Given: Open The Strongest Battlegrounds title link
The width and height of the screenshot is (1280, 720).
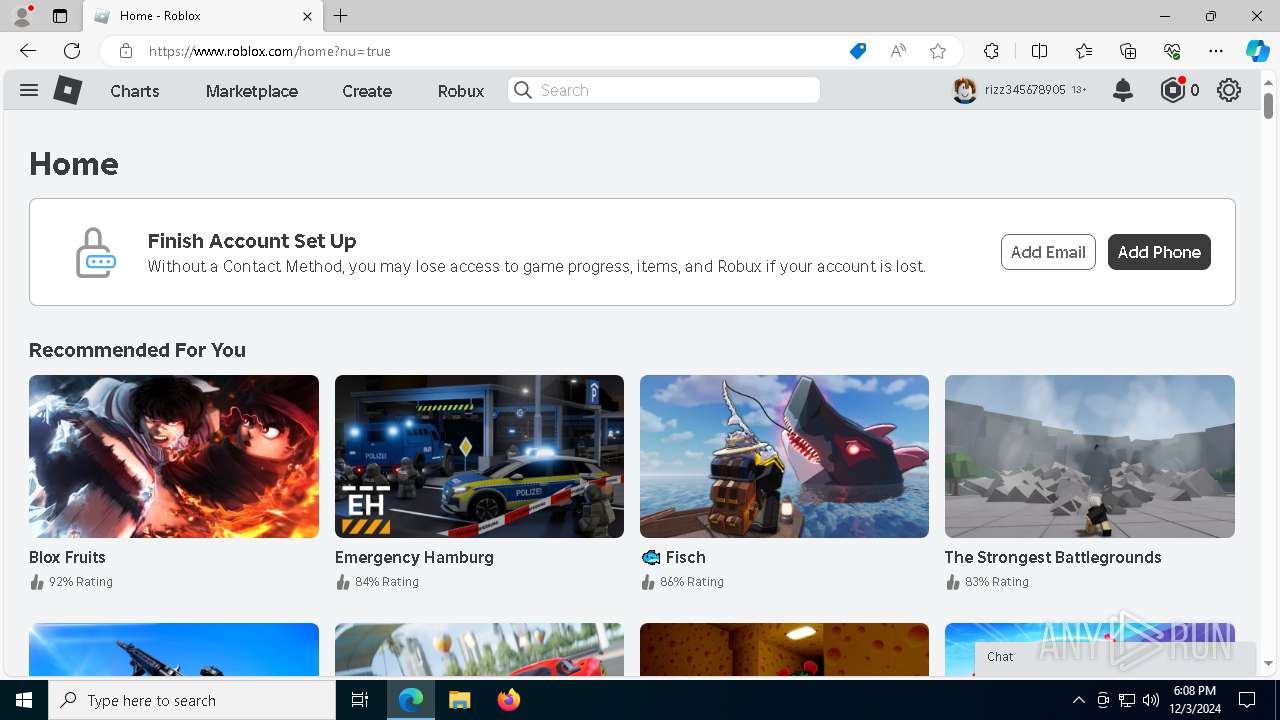Looking at the screenshot, I should click(x=1053, y=557).
